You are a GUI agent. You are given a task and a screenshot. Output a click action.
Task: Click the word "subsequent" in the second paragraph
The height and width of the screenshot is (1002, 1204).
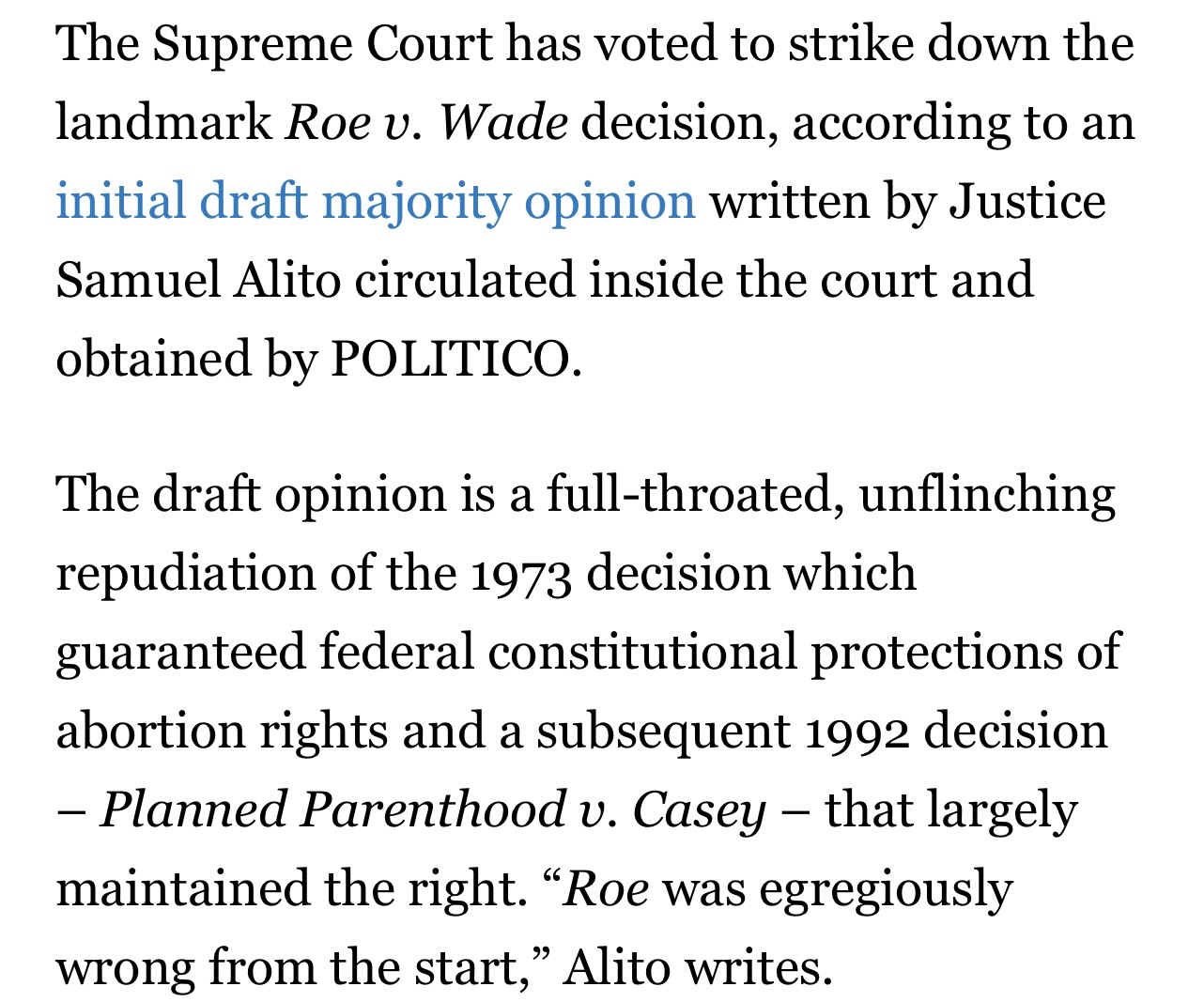[664, 732]
